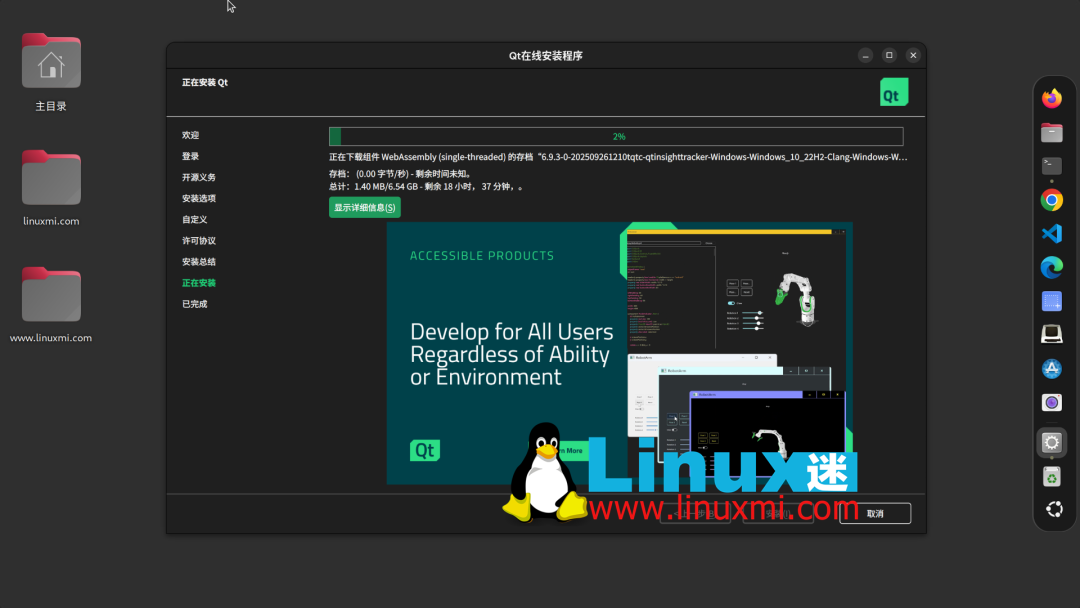Viewport: 1080px width, 608px height.
Task: Open Google Chrome from the dock
Action: (x=1053, y=198)
